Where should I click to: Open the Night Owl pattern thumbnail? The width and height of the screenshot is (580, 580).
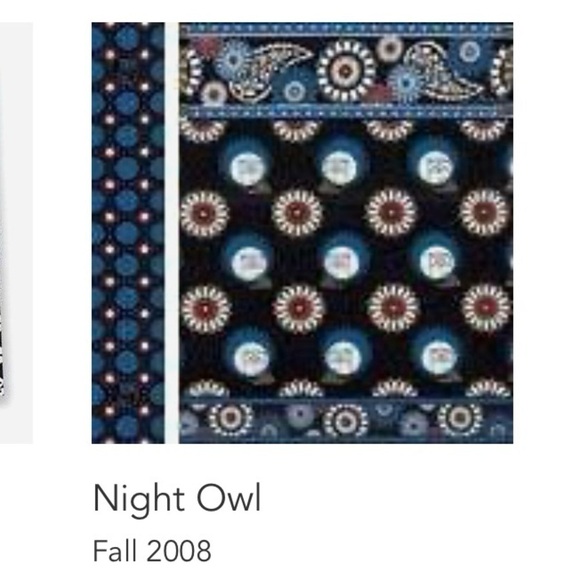point(302,233)
